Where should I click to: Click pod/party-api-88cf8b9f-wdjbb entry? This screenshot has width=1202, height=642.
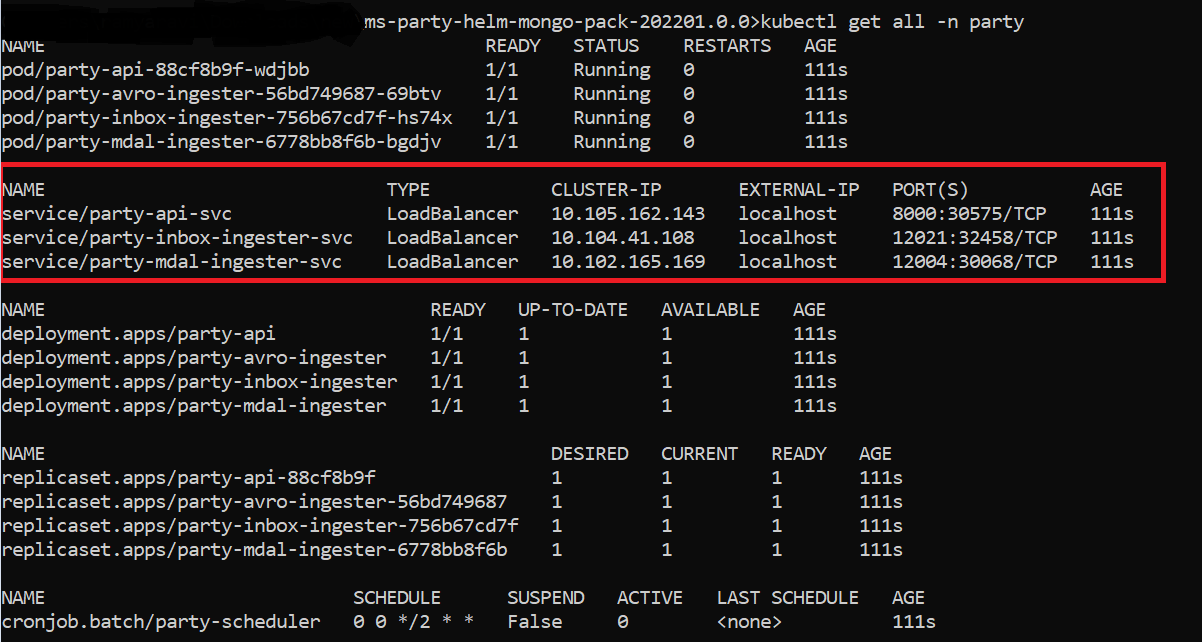[156, 70]
